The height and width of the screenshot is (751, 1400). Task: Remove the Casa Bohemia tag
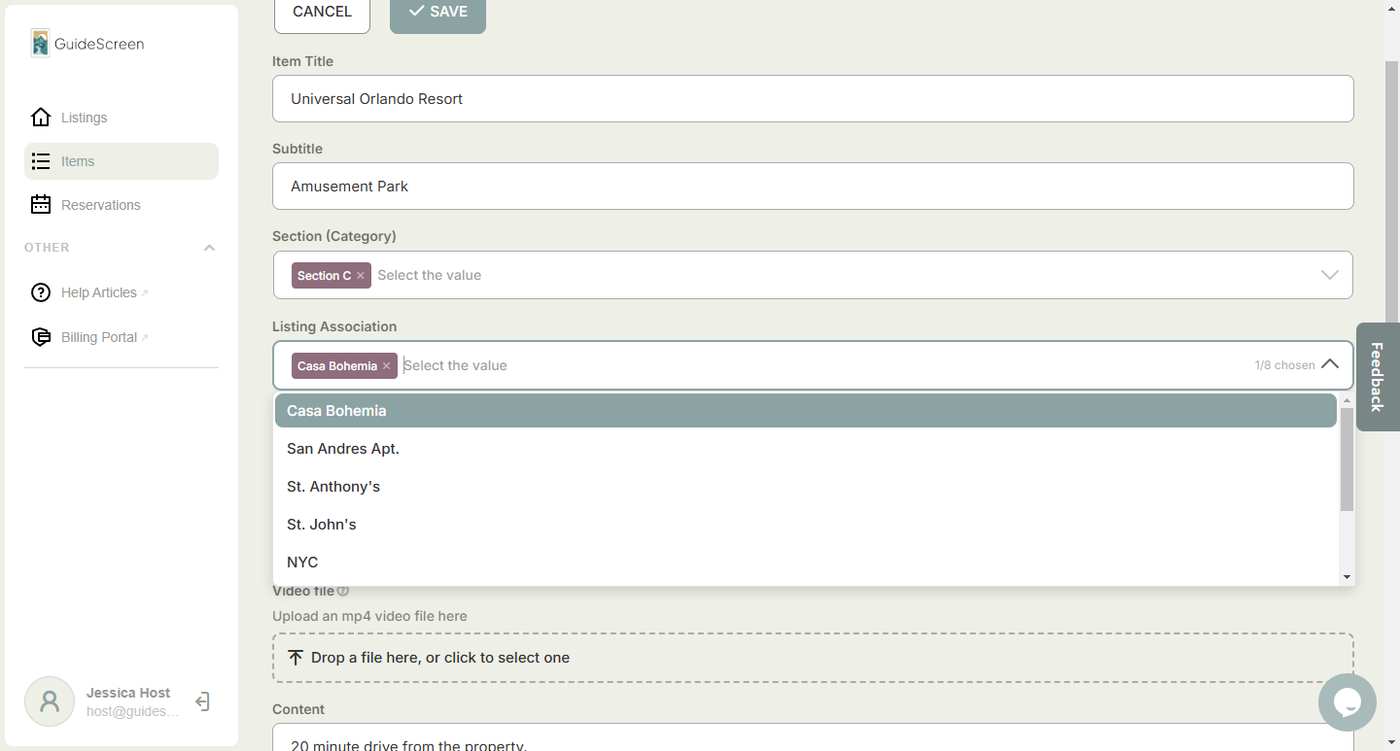[x=387, y=366]
